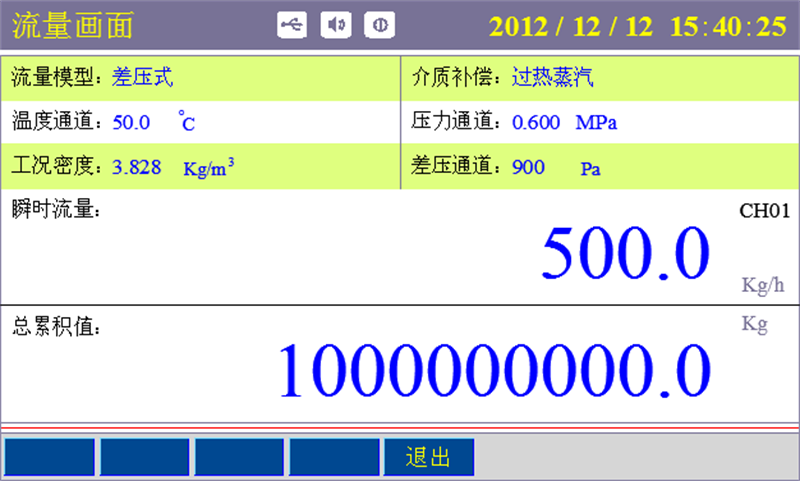Click the circular status icon beside speaker
Viewport: 800px width, 481px height.
[x=379, y=25]
